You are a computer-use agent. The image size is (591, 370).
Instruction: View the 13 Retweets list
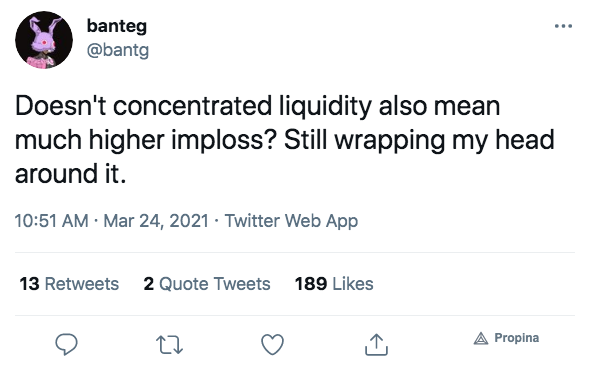pyautogui.click(x=69, y=284)
